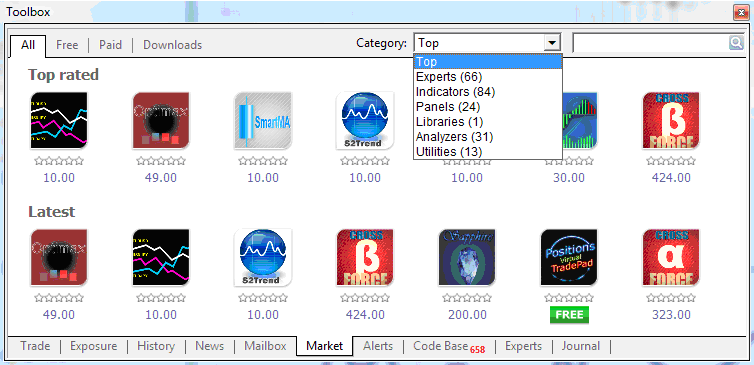Click the 424.00 price under Latest
The height and width of the screenshot is (365, 754).
tap(365, 315)
